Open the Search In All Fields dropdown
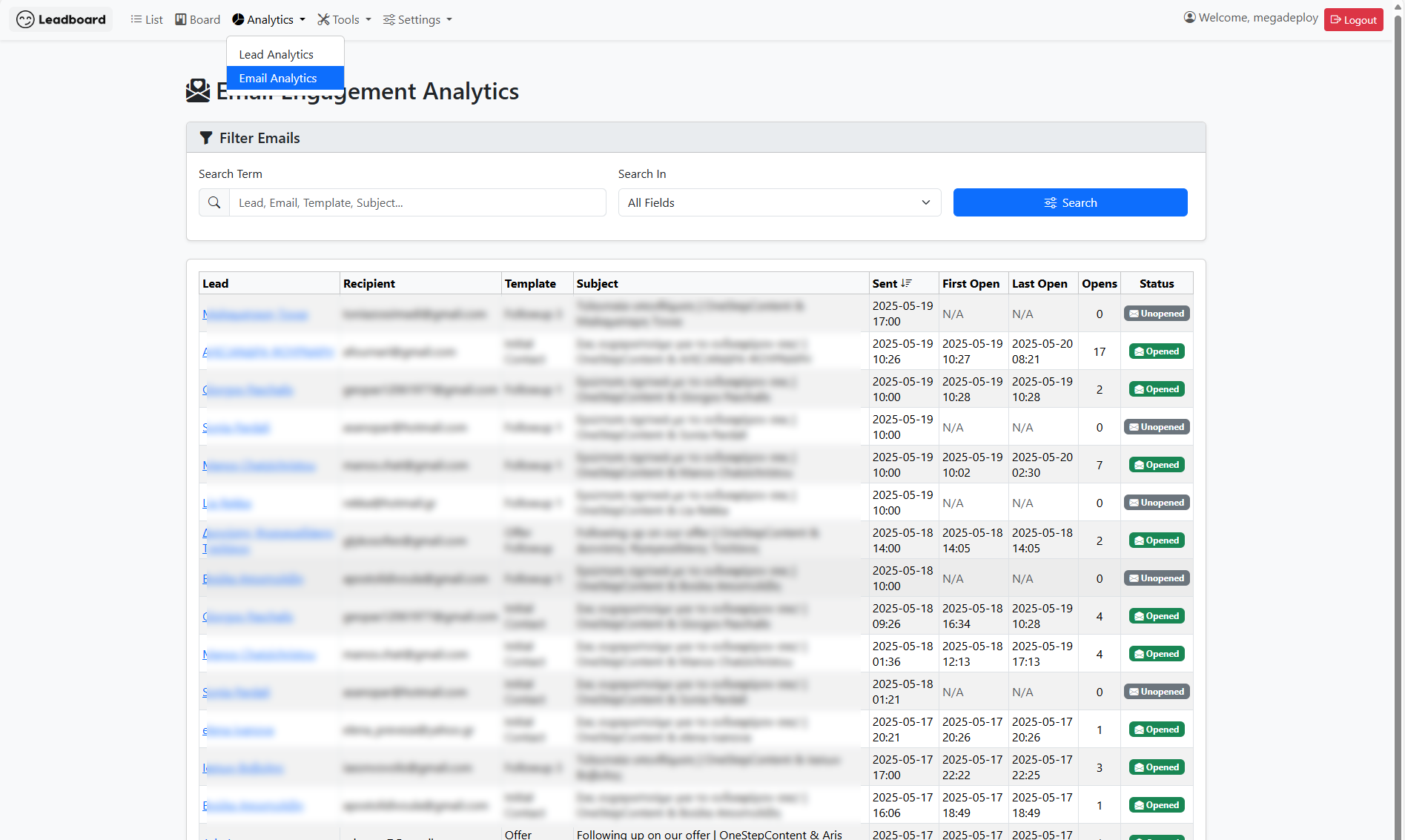 [779, 202]
